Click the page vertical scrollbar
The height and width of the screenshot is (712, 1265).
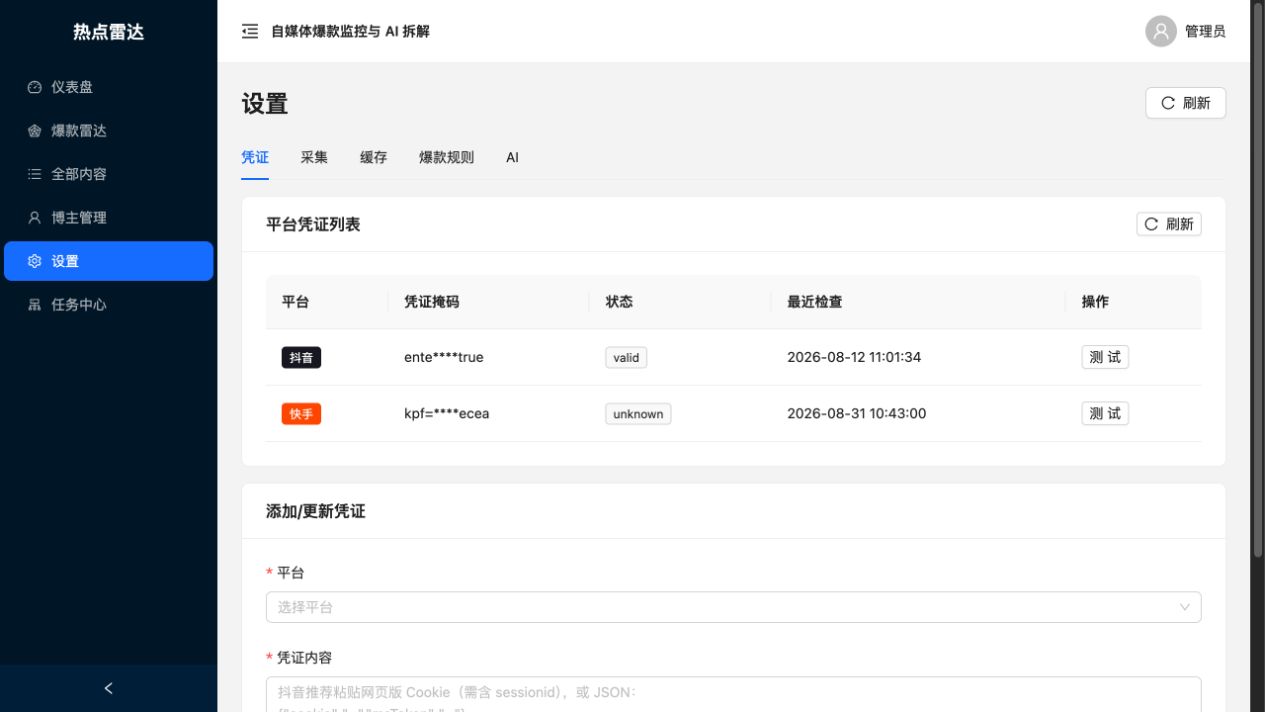pyautogui.click(x=1258, y=280)
